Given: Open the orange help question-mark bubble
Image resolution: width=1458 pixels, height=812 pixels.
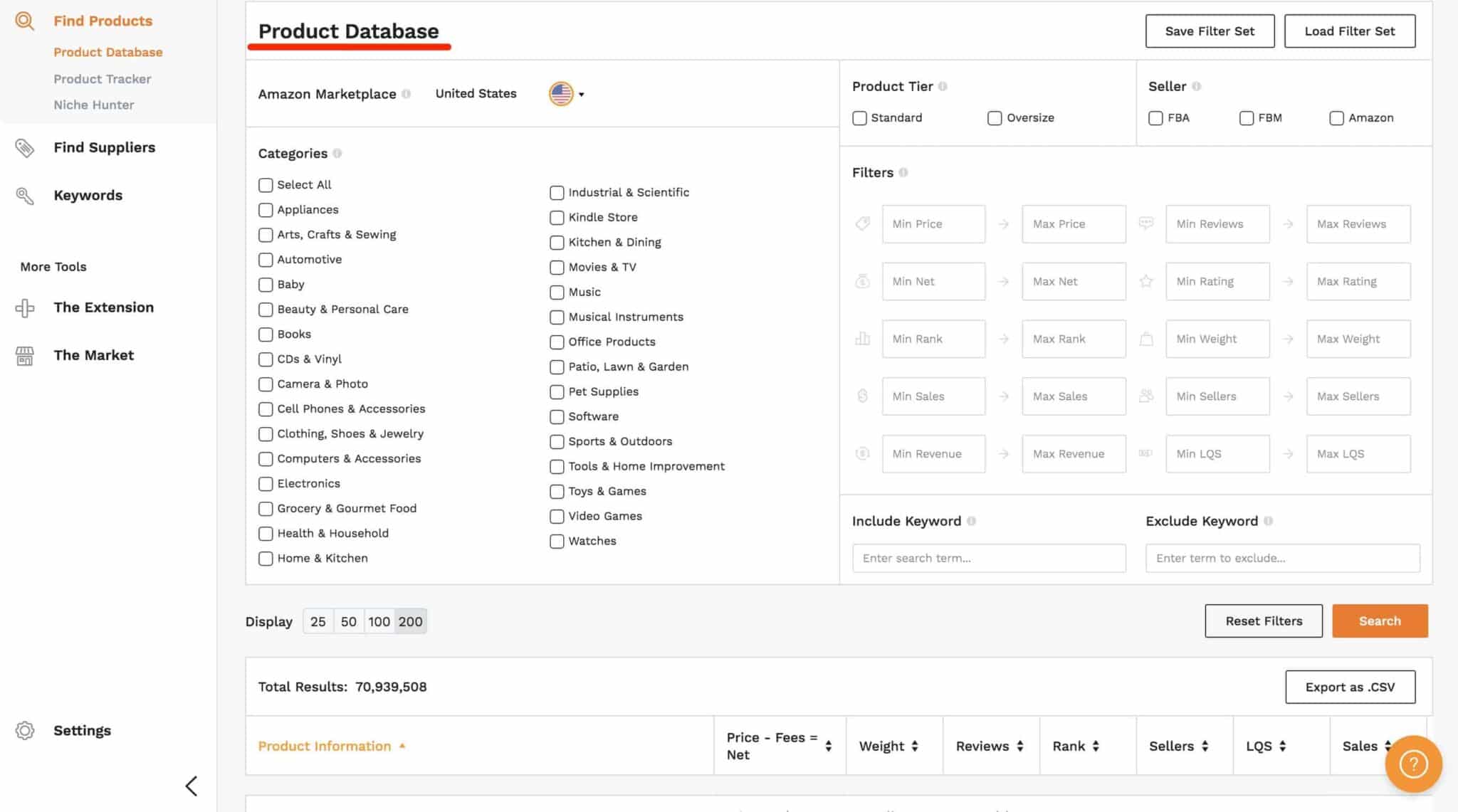Looking at the screenshot, I should (x=1413, y=764).
